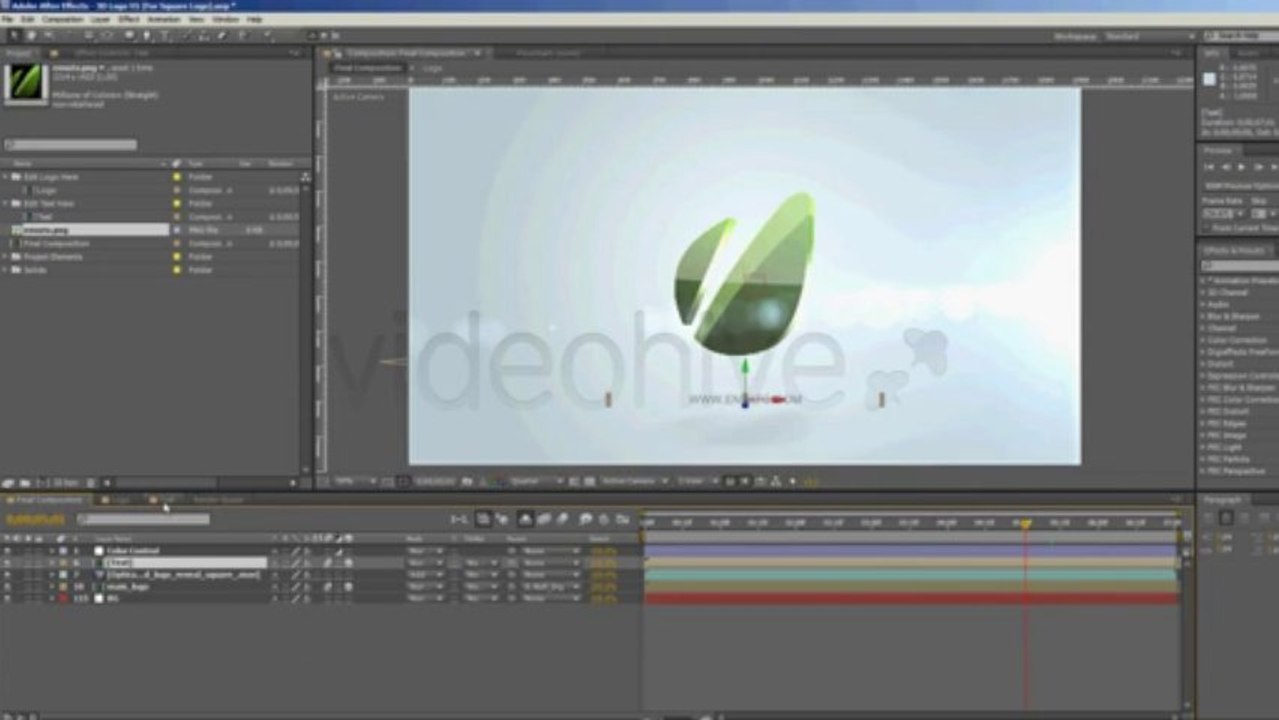Open the Active Camera view dropdown
The height and width of the screenshot is (720, 1279).
[x=636, y=482]
